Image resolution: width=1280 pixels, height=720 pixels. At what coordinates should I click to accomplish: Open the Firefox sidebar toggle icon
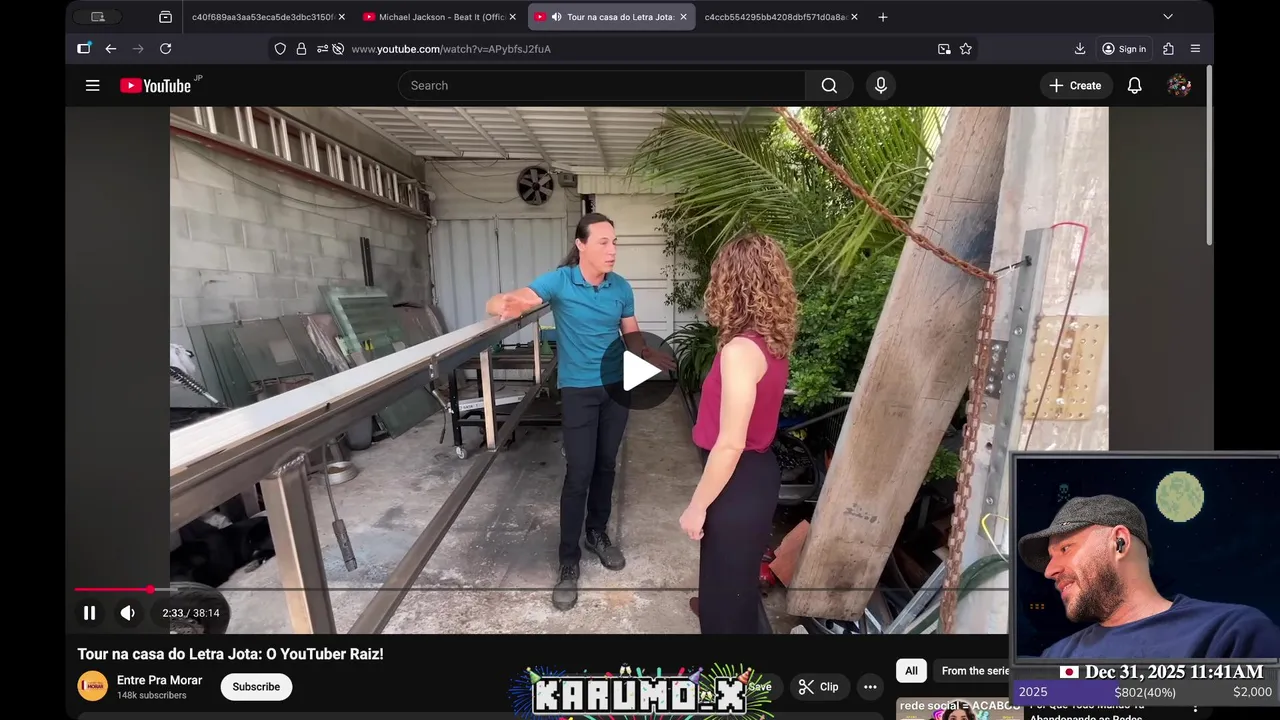84,49
